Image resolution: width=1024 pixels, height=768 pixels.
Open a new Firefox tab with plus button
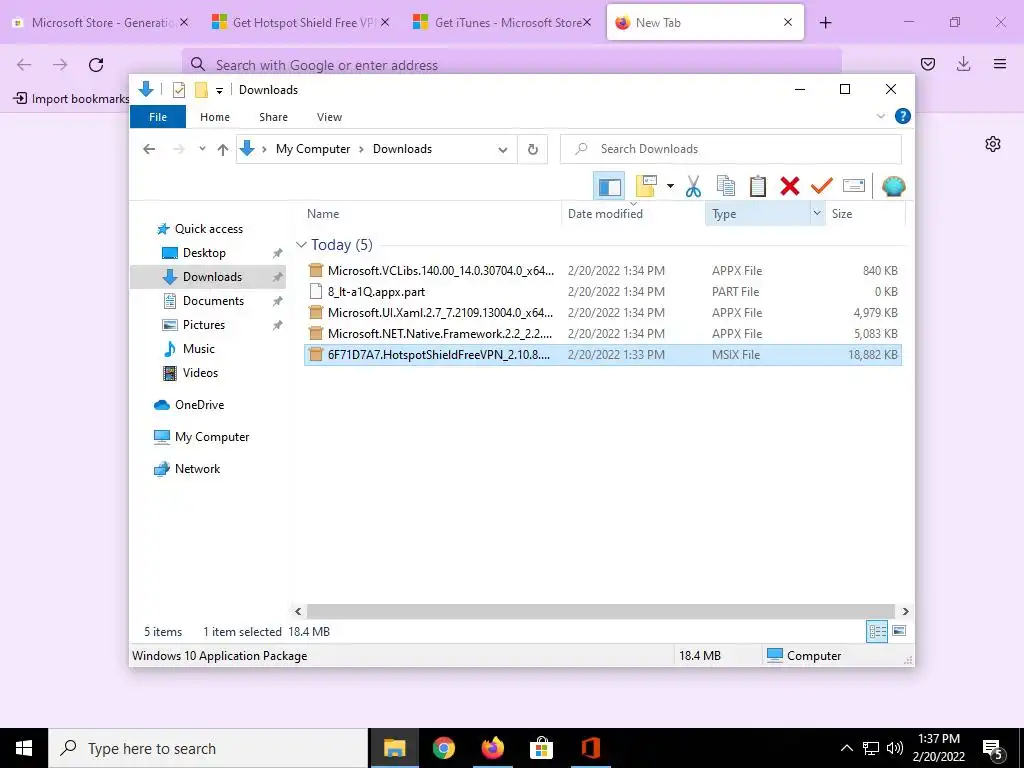(x=825, y=22)
